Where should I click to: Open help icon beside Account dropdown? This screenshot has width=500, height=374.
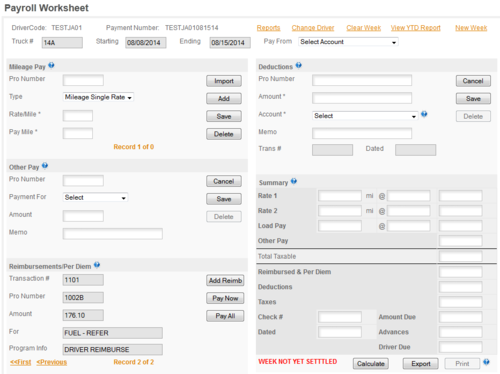(424, 114)
